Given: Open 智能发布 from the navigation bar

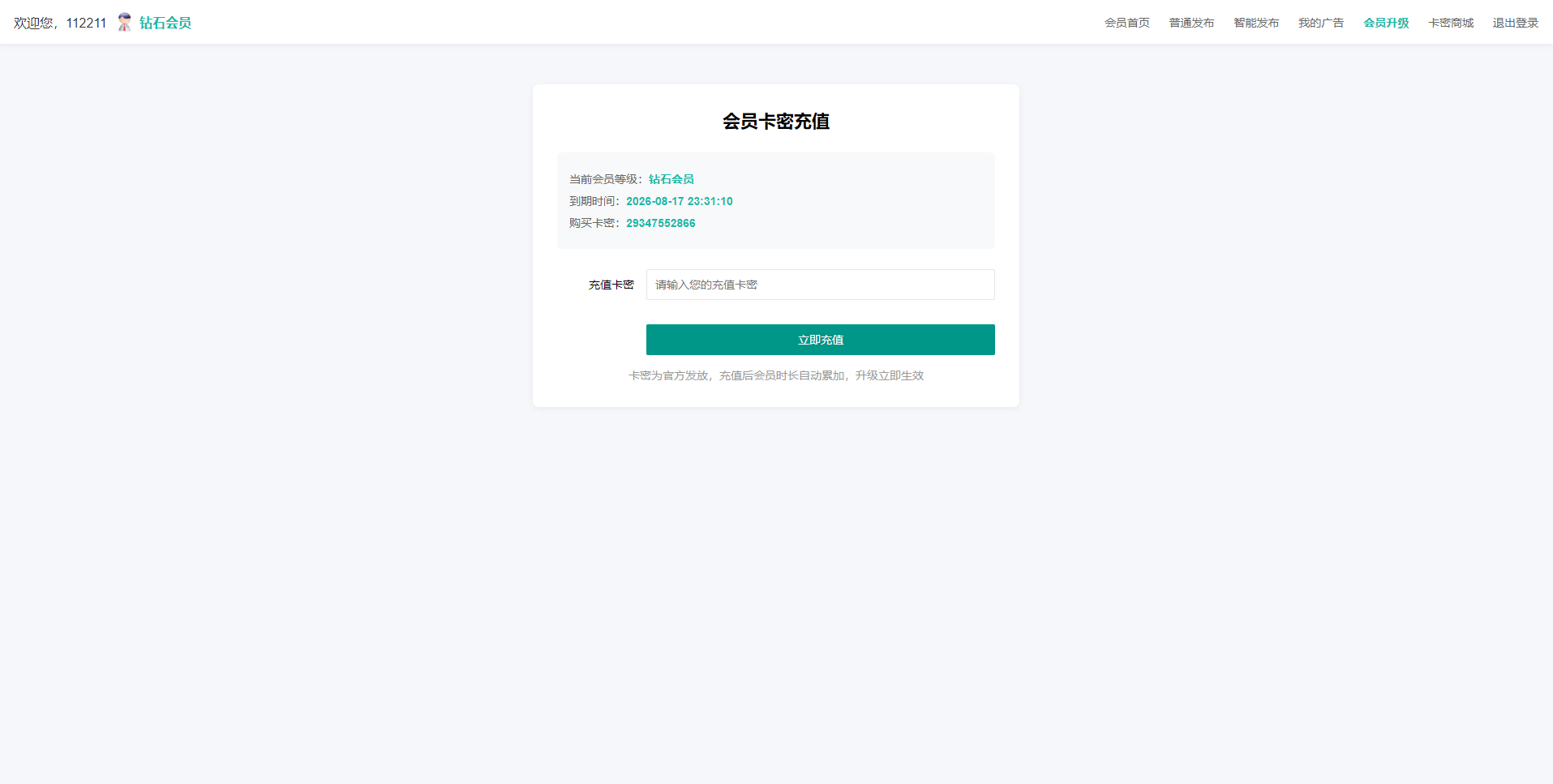Looking at the screenshot, I should (x=1256, y=23).
